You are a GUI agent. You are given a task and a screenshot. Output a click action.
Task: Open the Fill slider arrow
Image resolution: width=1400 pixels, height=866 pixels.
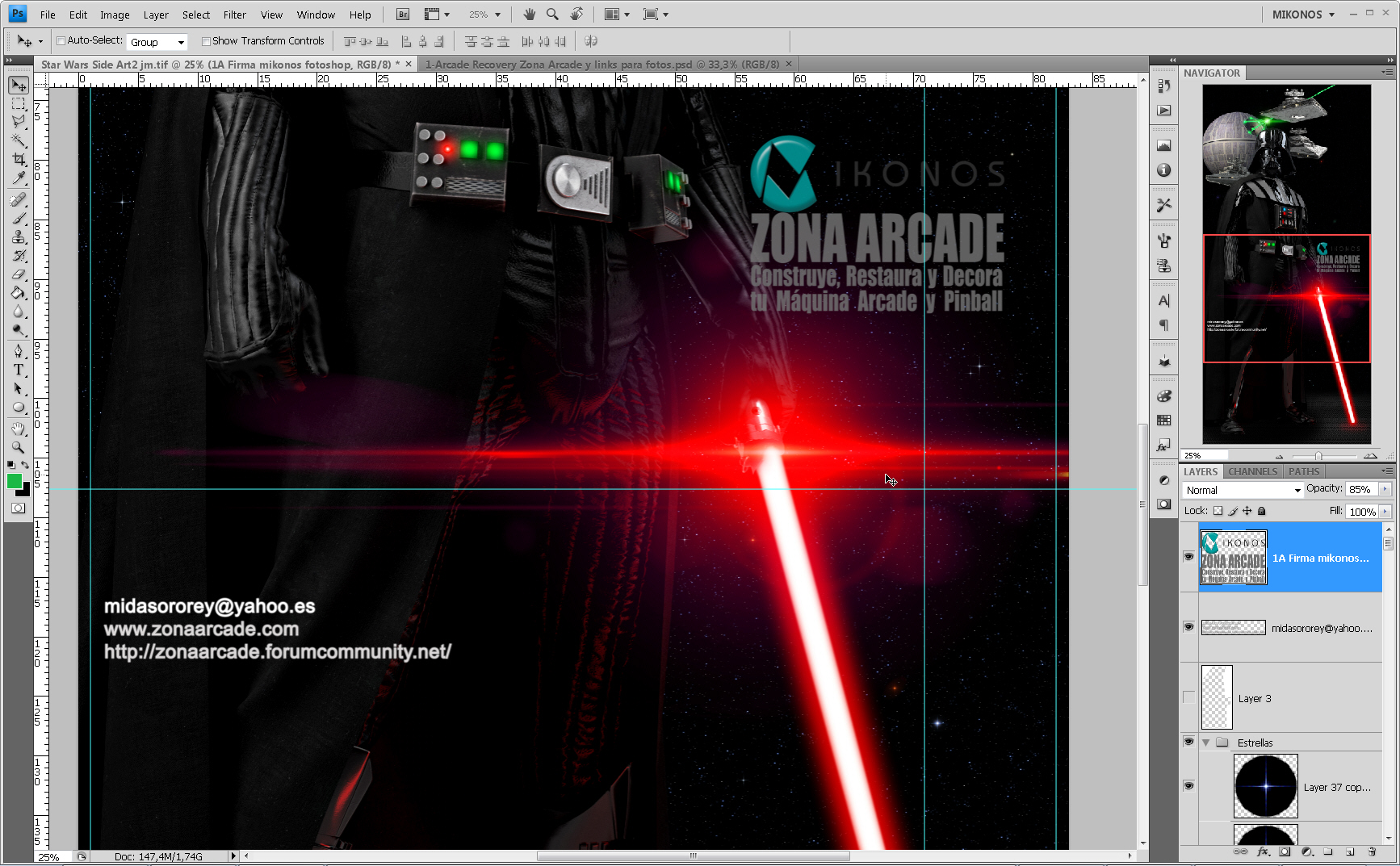(1385, 512)
